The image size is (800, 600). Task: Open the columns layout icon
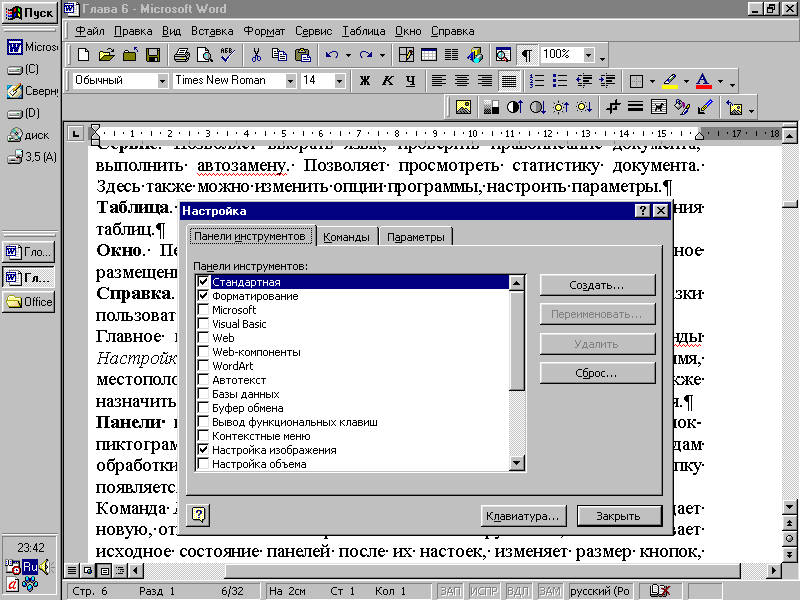452,55
